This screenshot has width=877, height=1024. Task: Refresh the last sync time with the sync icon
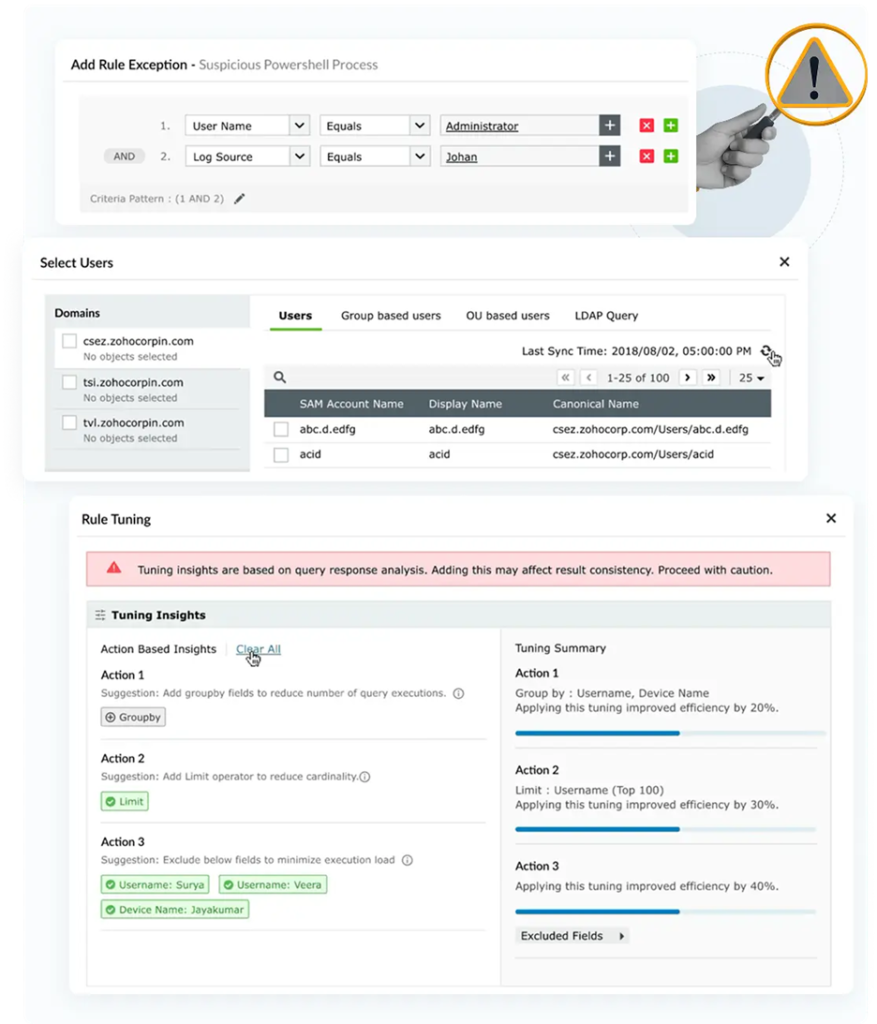coord(767,351)
